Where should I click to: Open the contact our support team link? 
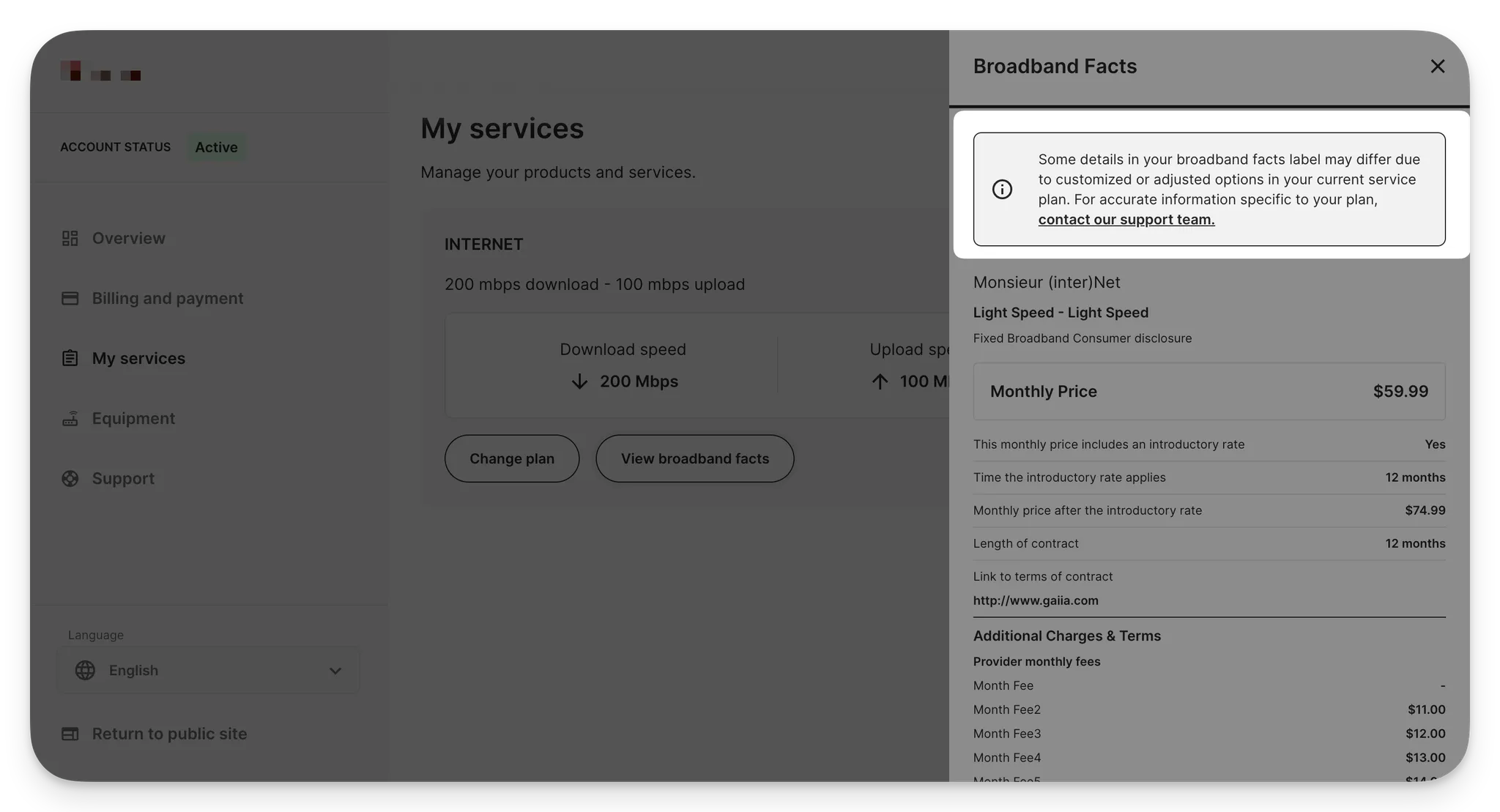[1126, 220]
